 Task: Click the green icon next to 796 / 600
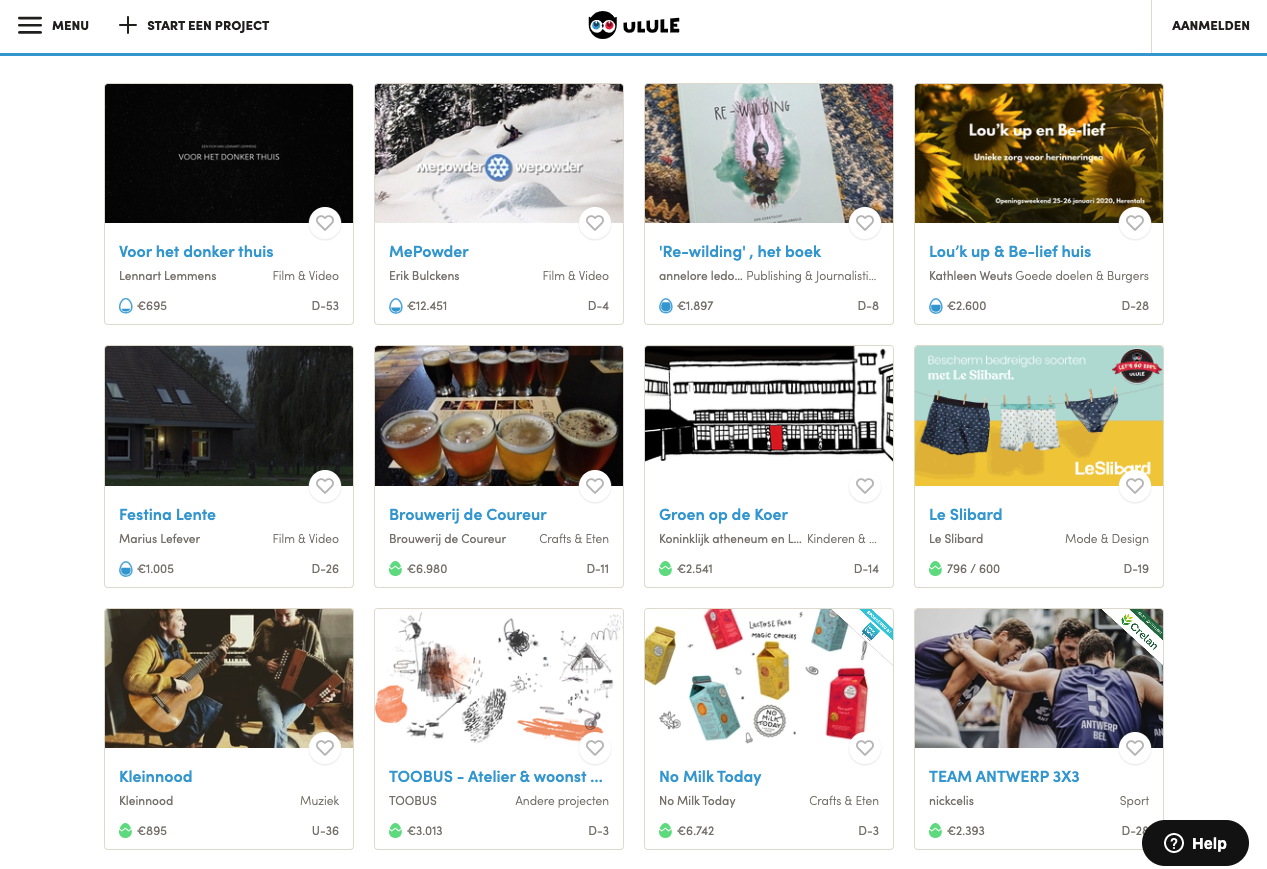[x=936, y=569]
